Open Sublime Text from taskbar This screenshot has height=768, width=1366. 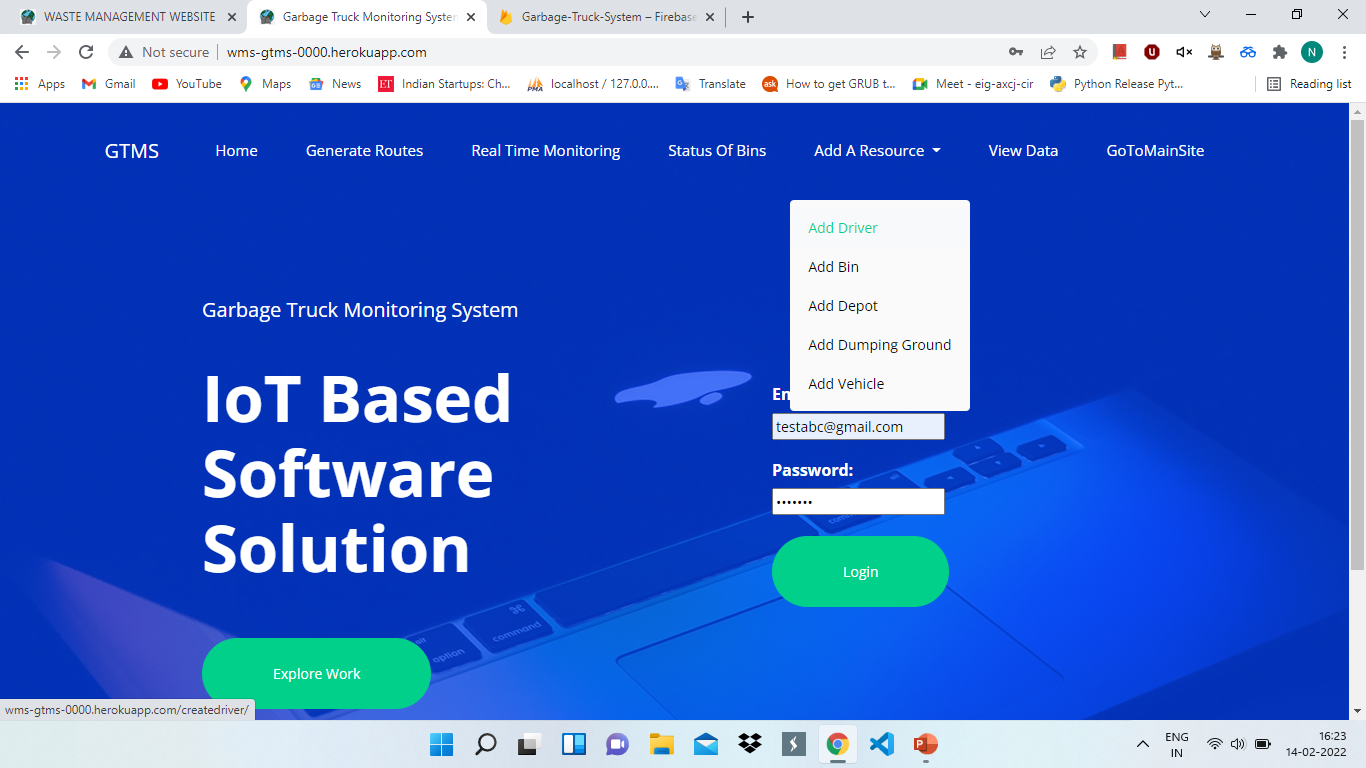pyautogui.click(x=793, y=744)
